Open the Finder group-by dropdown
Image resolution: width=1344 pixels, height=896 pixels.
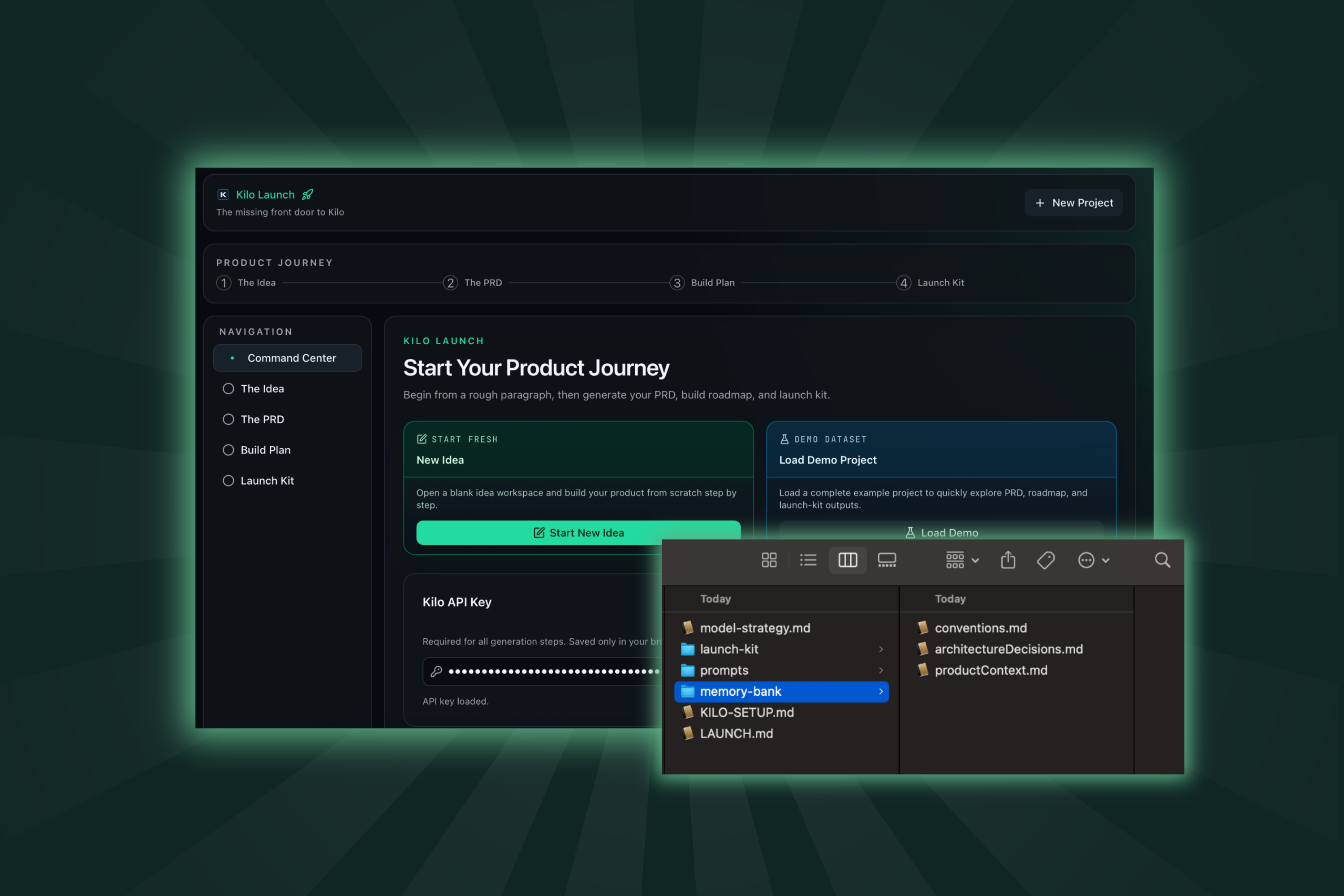pyautogui.click(x=962, y=560)
